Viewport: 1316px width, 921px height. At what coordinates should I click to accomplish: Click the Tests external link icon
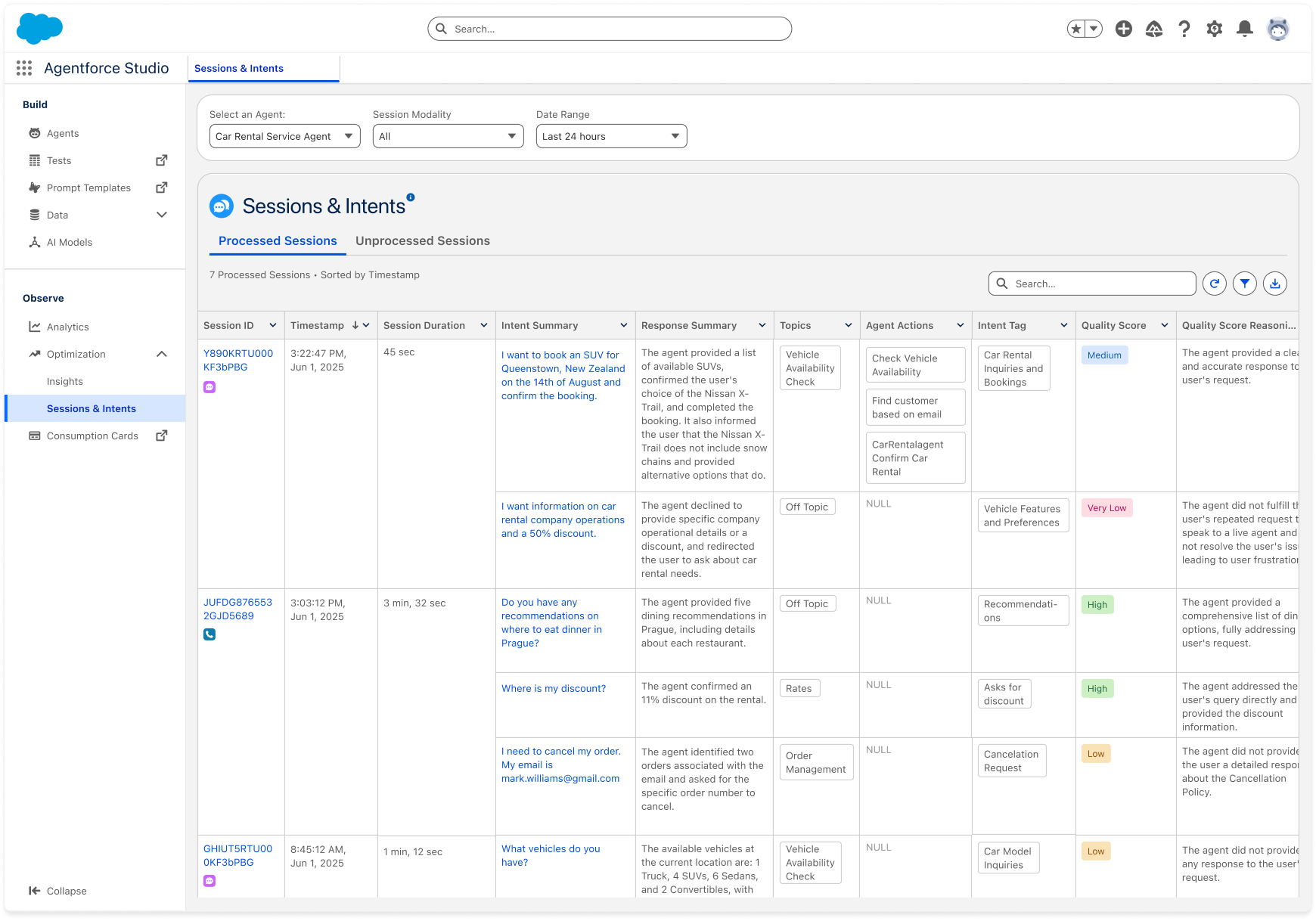pyautogui.click(x=162, y=160)
